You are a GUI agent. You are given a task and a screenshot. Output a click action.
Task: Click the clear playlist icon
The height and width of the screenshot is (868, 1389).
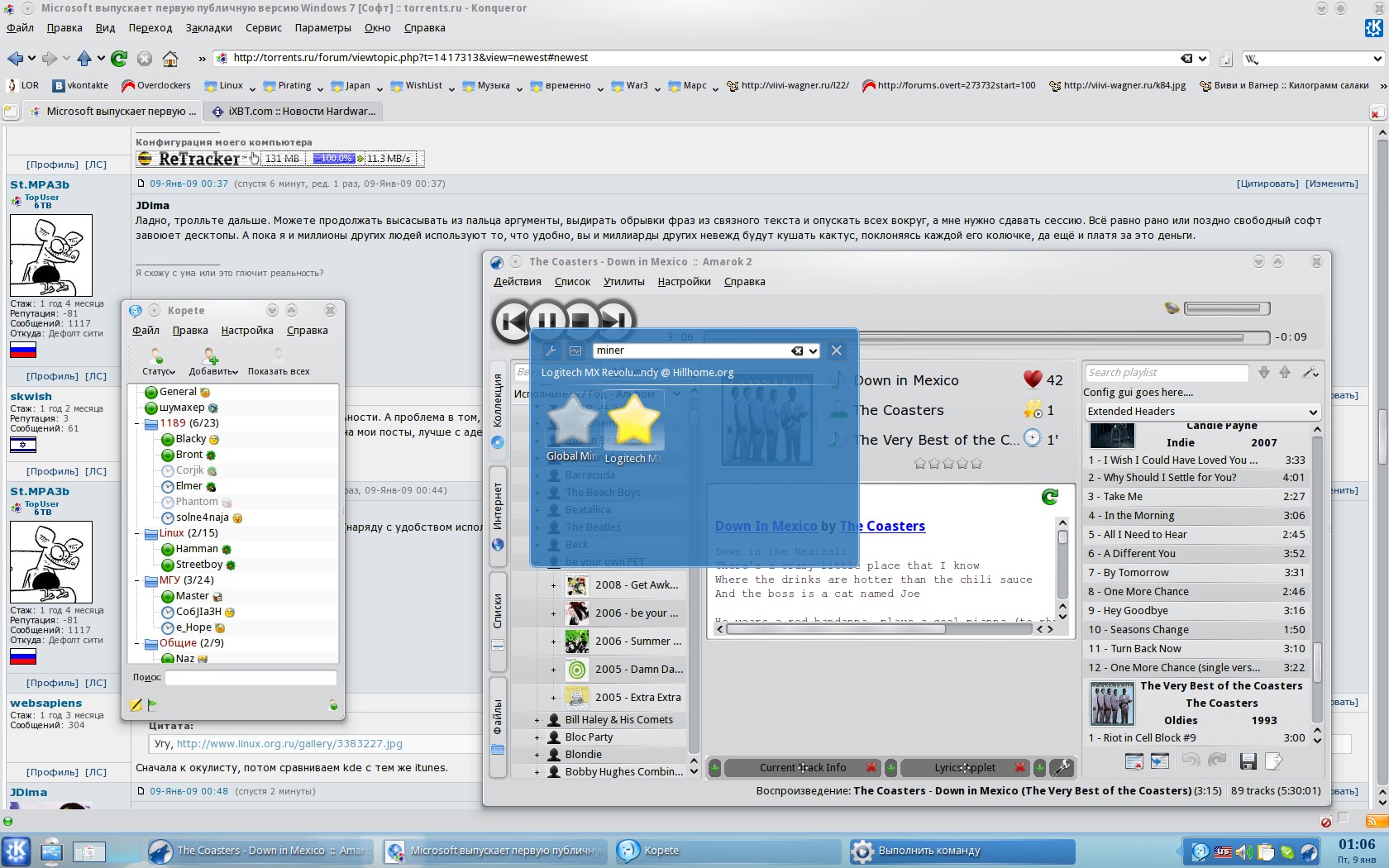tap(1134, 761)
